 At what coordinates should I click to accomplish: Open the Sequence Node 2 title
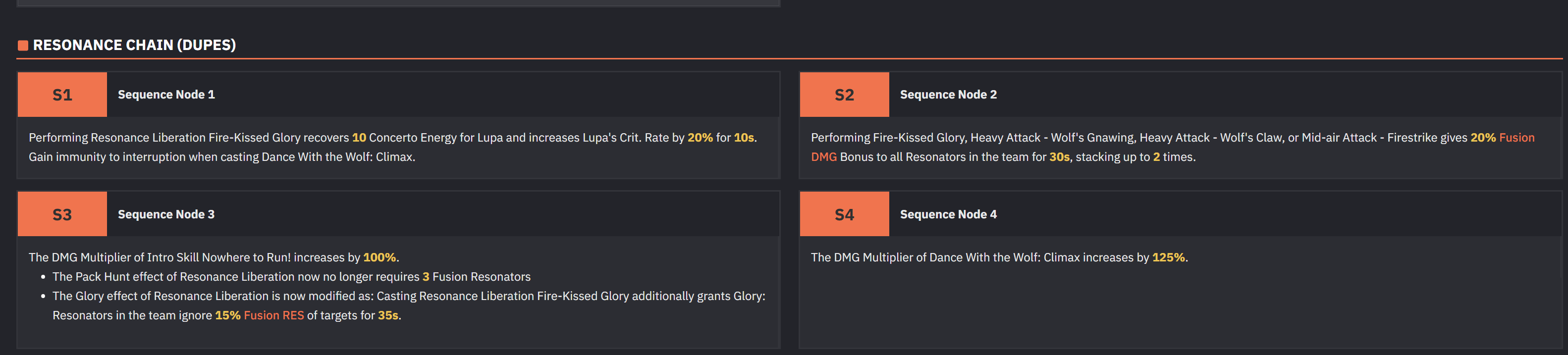(948, 95)
